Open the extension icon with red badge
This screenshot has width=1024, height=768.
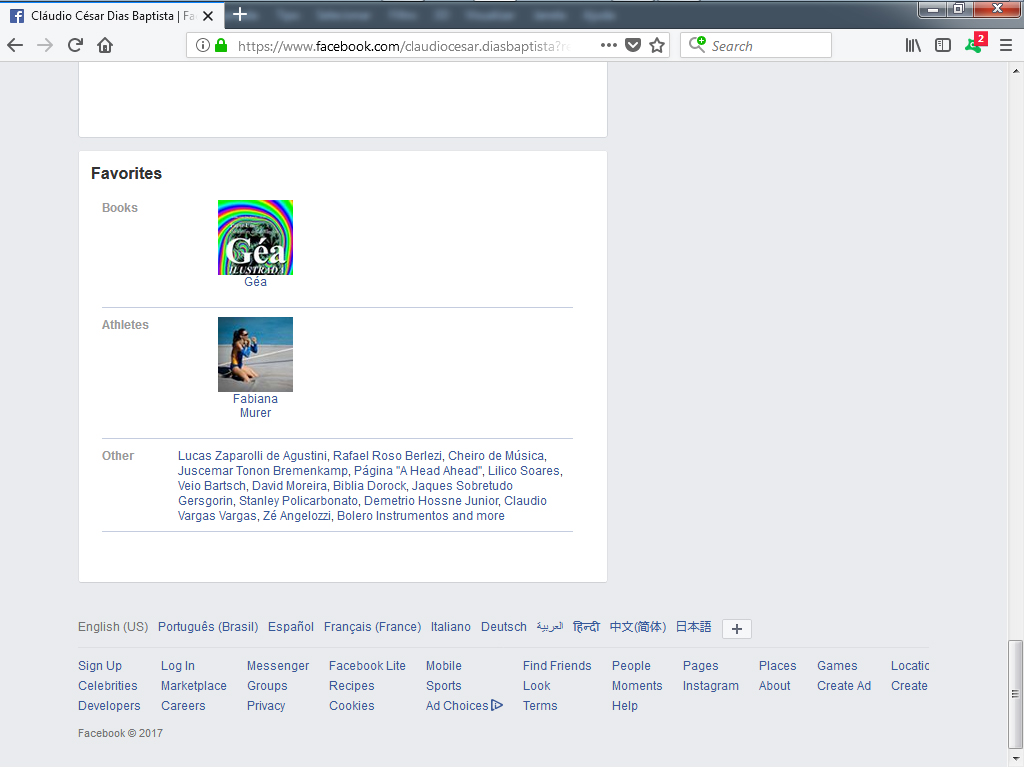tap(974, 45)
